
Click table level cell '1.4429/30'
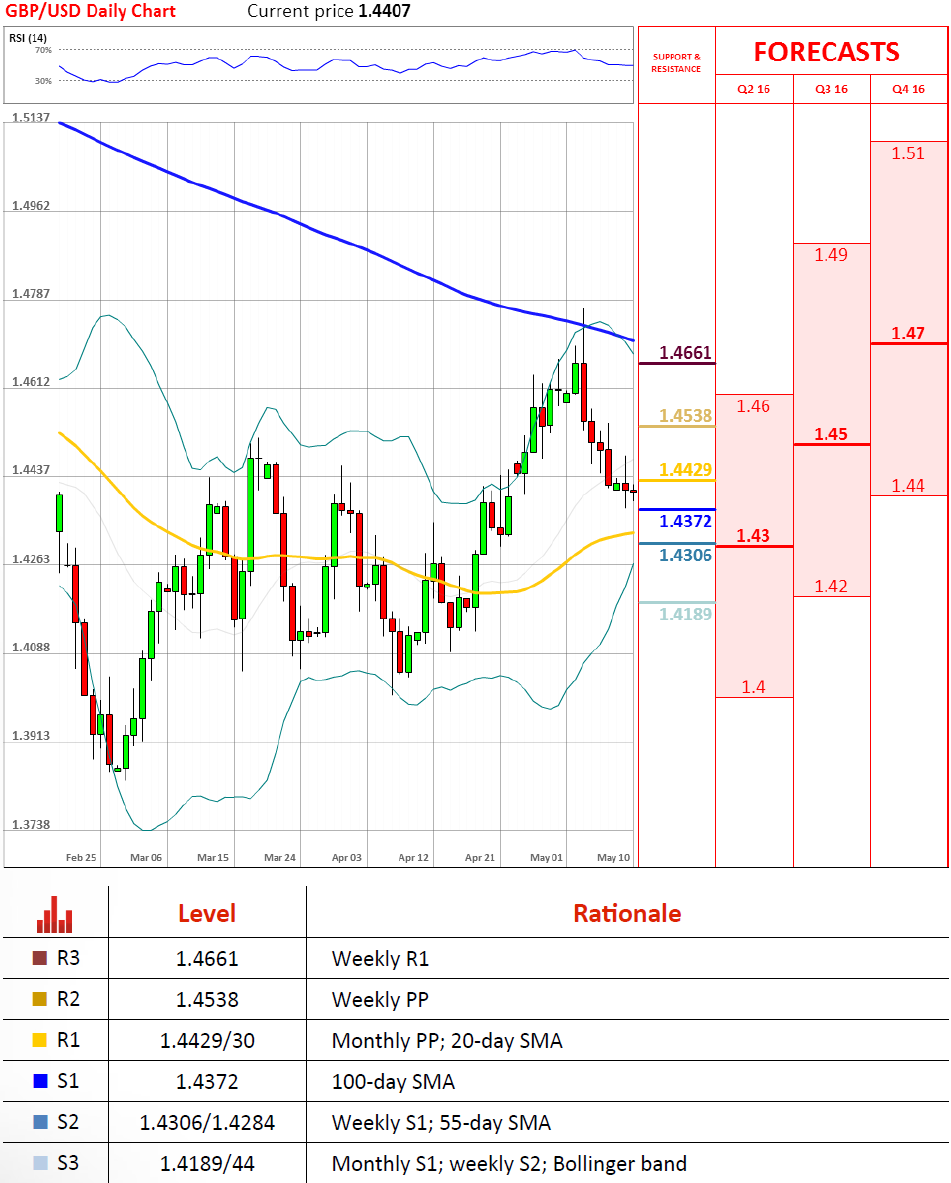(207, 1040)
